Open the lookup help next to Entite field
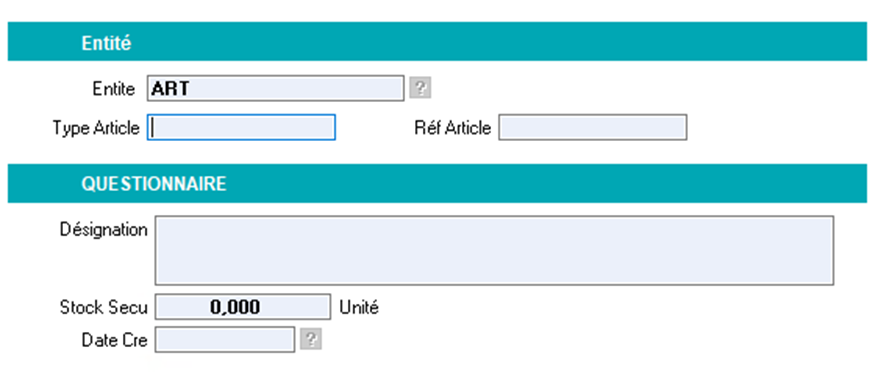The image size is (878, 384). pos(420,88)
